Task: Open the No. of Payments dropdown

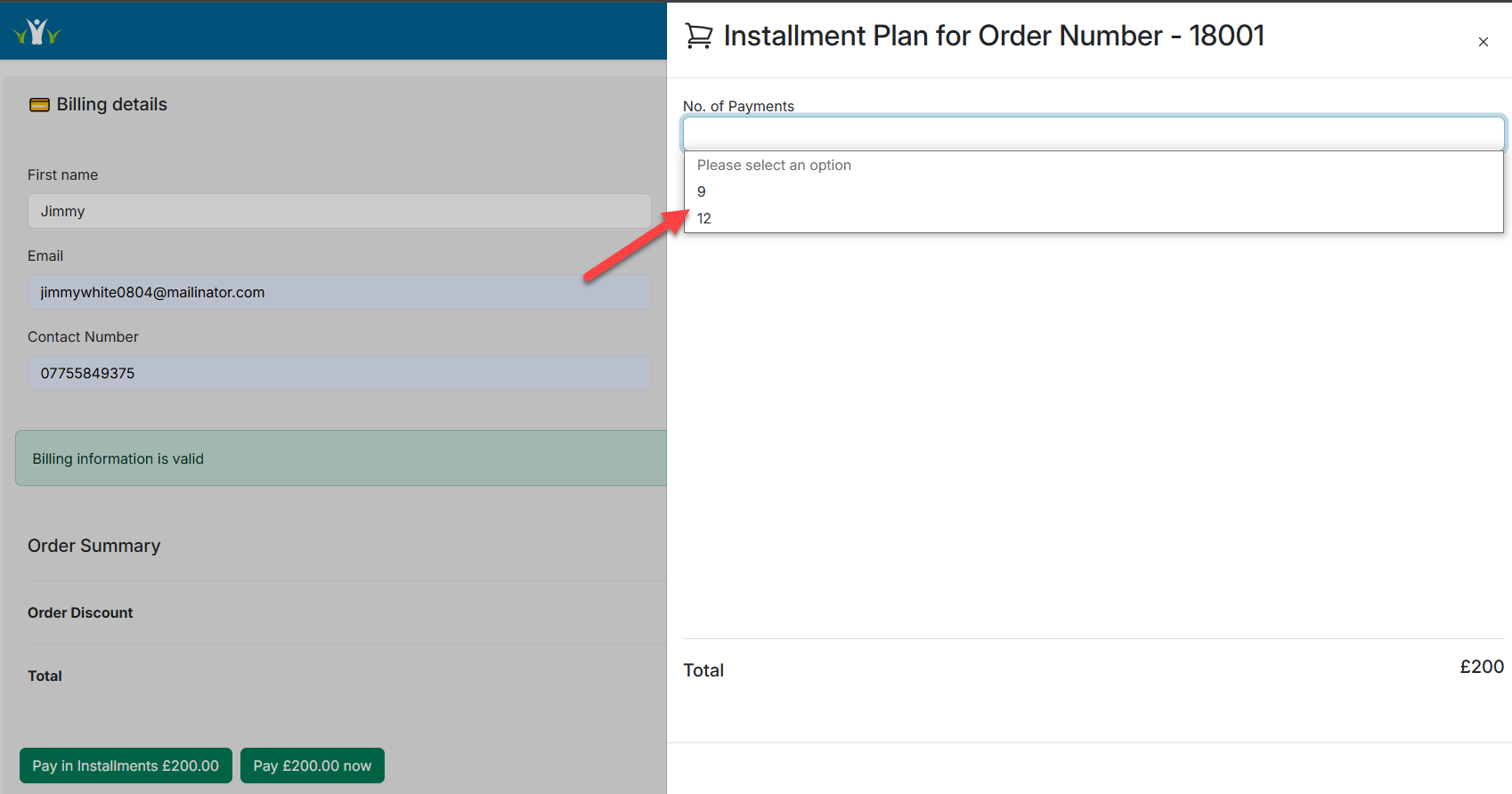Action: point(1093,134)
